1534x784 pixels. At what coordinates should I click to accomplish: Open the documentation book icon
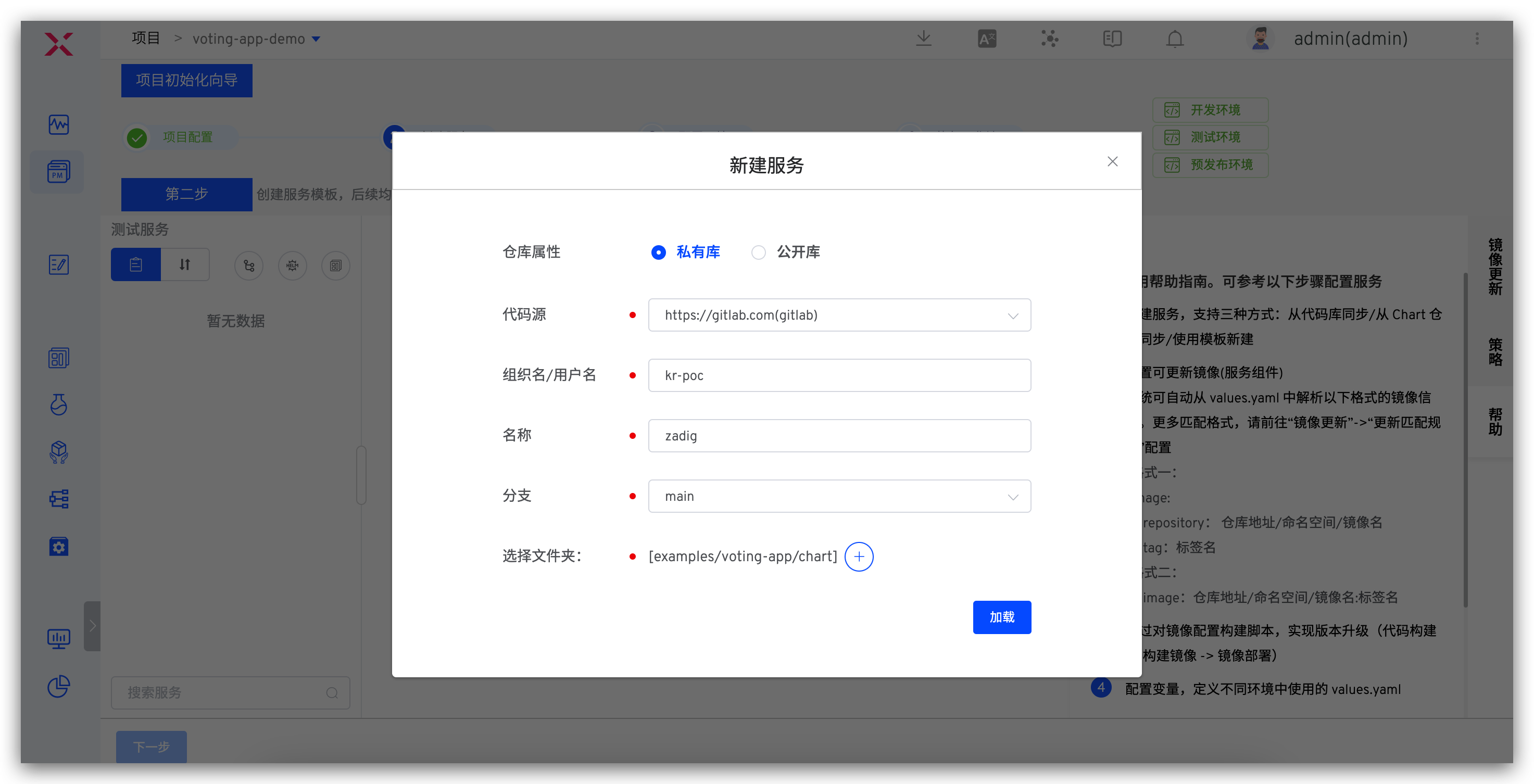click(1112, 39)
